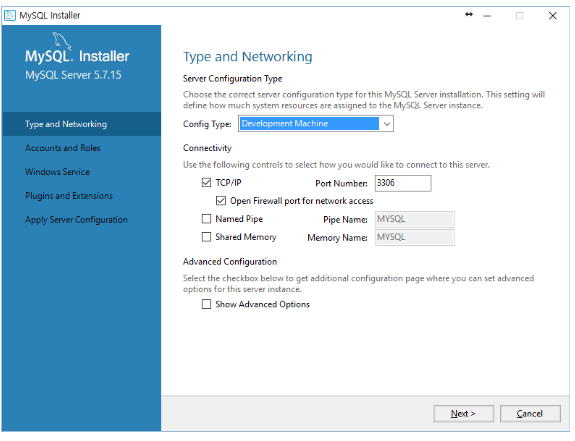Screen dimensions: 575x441
Task: Click the Next button
Action: pyautogui.click(x=464, y=414)
